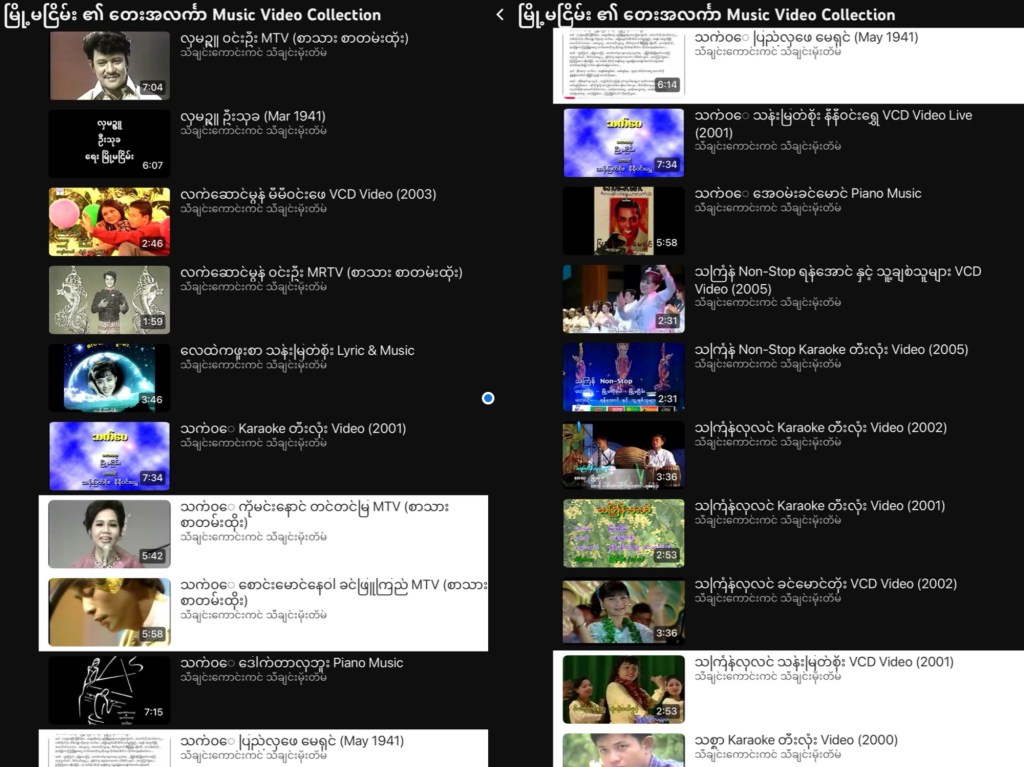
Task: Open the 7:15 Piano Music sketch thumbnail
Action: point(110,691)
